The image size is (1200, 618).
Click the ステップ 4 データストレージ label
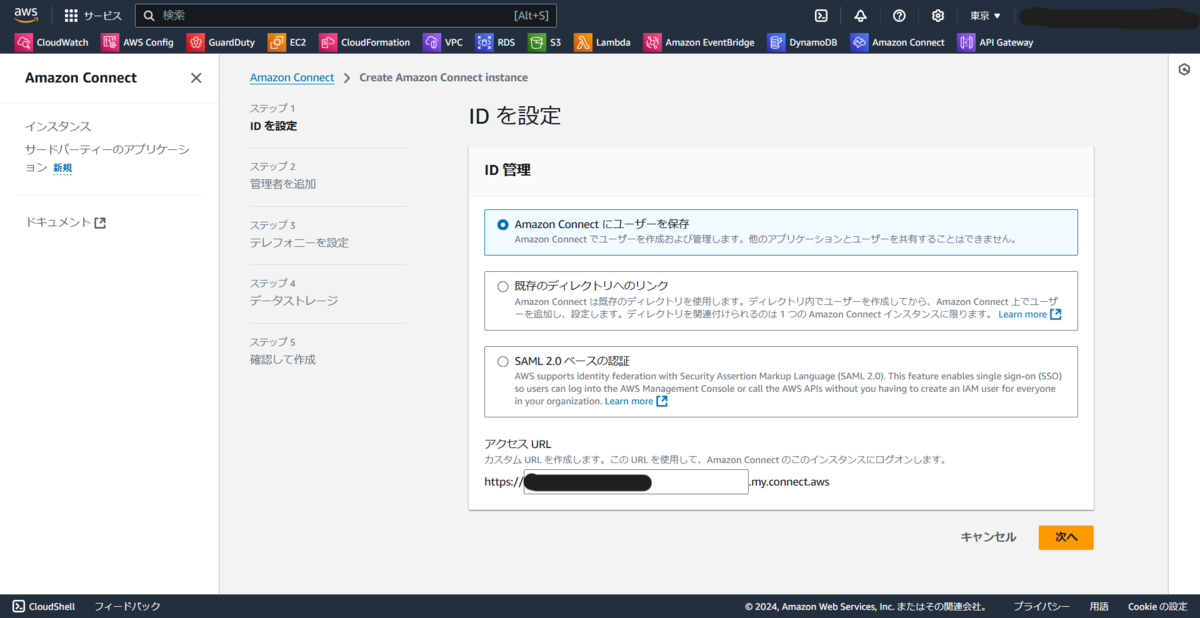[294, 292]
